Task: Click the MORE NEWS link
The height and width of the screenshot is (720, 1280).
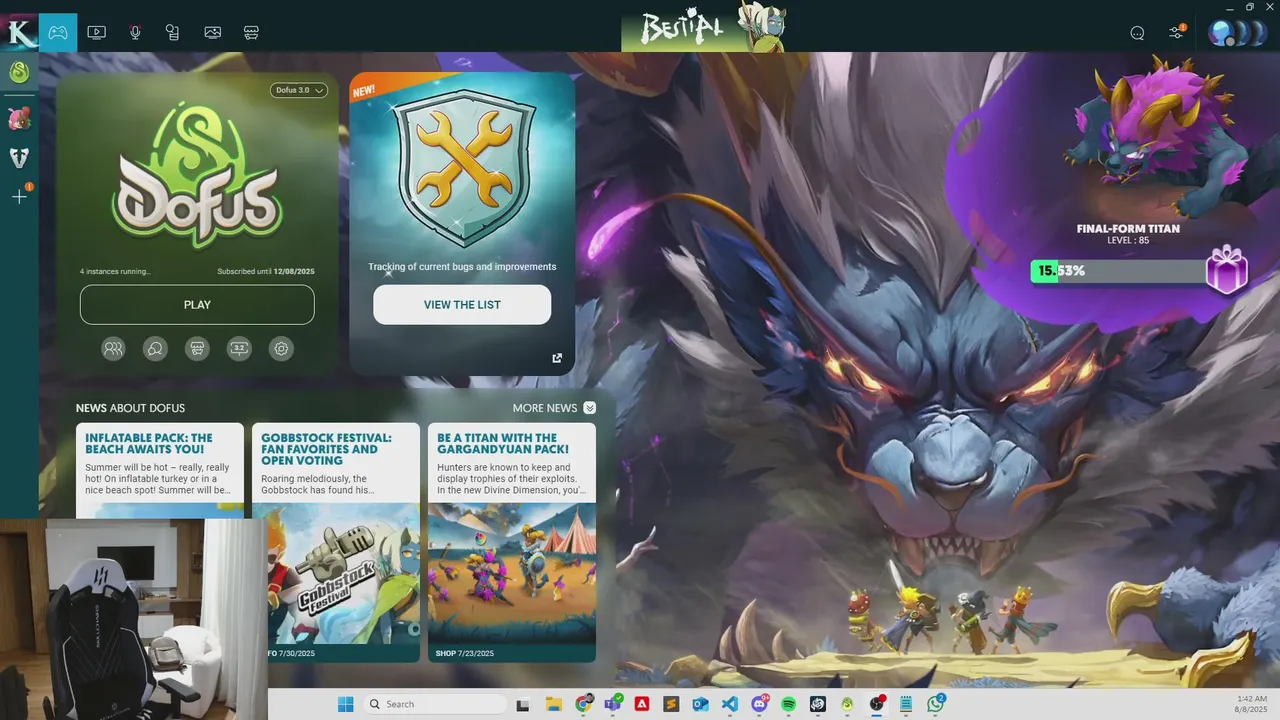Action: coord(544,408)
